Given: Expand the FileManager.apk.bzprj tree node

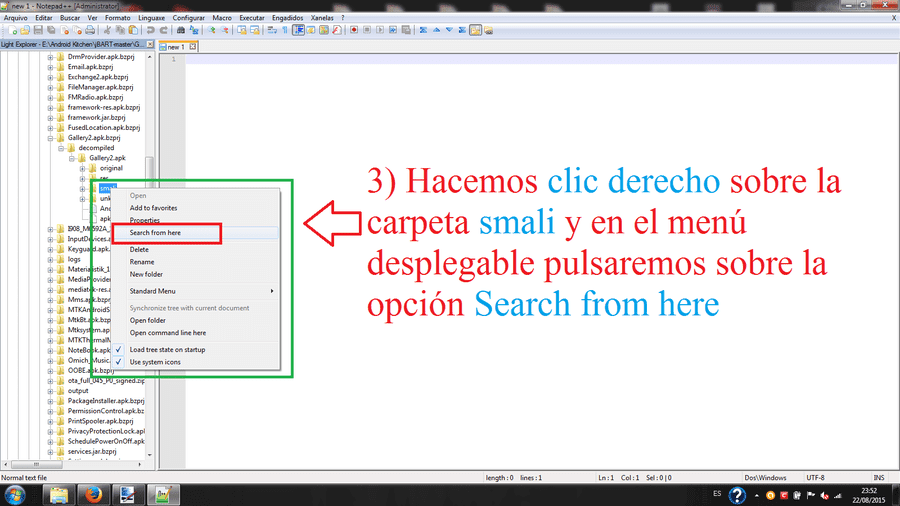Looking at the screenshot, I should [x=51, y=87].
